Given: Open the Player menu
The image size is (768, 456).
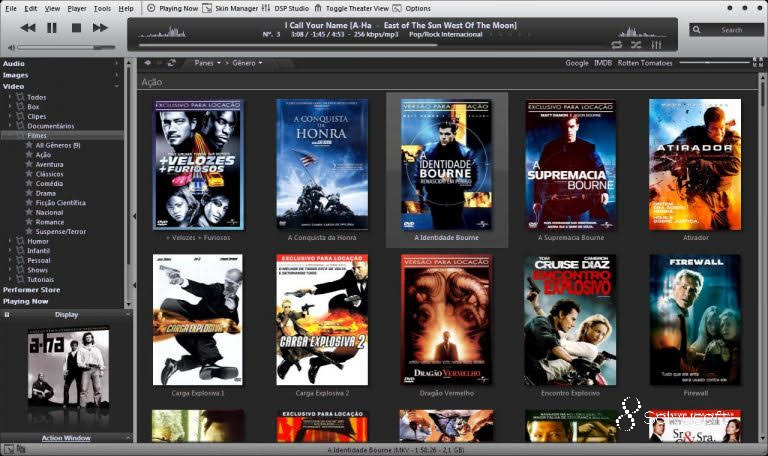Looking at the screenshot, I should tap(77, 8).
